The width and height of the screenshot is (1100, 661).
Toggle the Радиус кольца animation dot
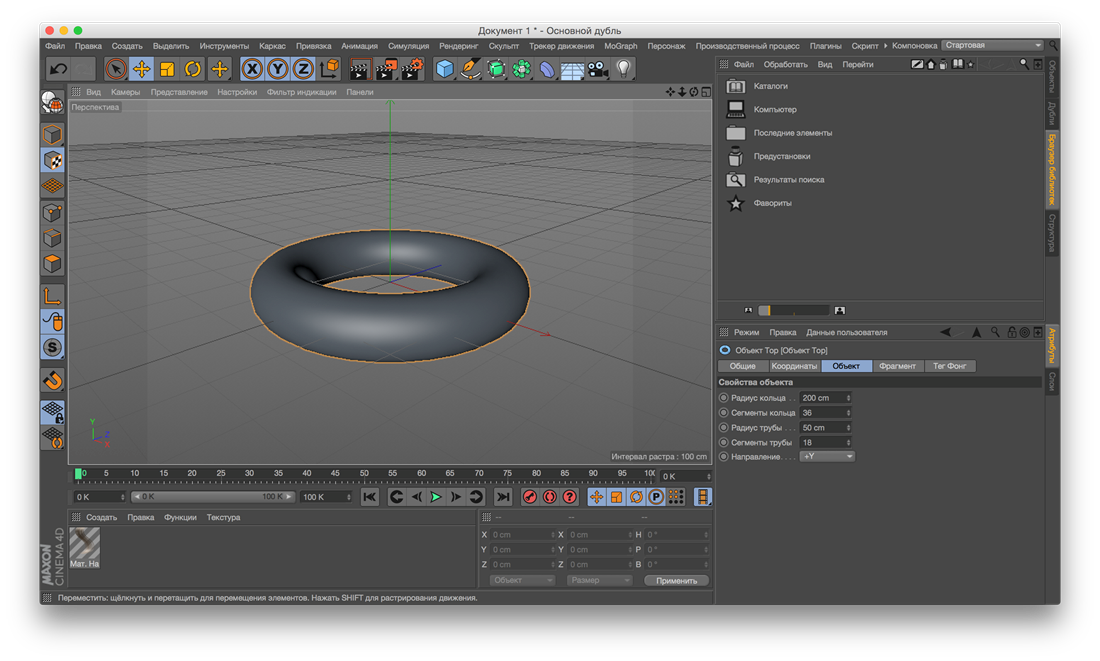(724, 398)
